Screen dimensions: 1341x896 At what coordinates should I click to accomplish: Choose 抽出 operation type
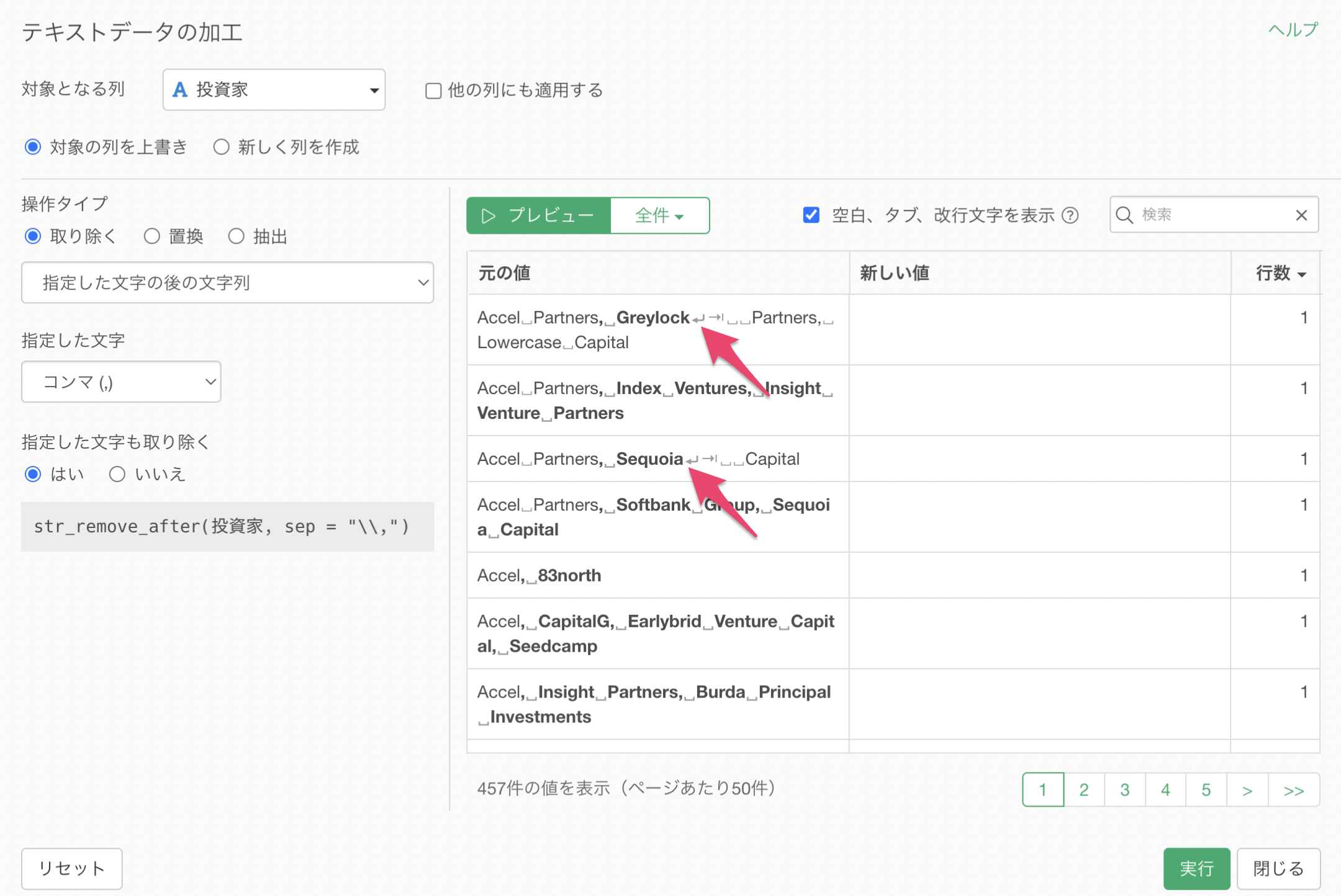(x=236, y=236)
